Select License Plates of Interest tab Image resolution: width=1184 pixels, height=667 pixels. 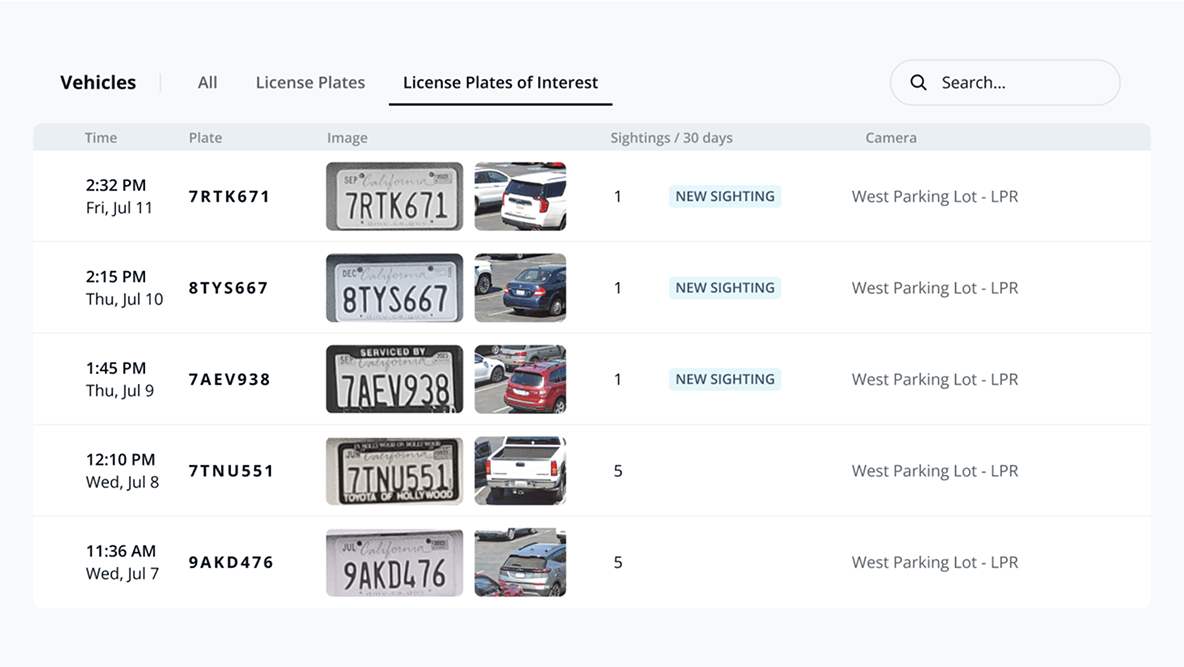[x=500, y=83]
